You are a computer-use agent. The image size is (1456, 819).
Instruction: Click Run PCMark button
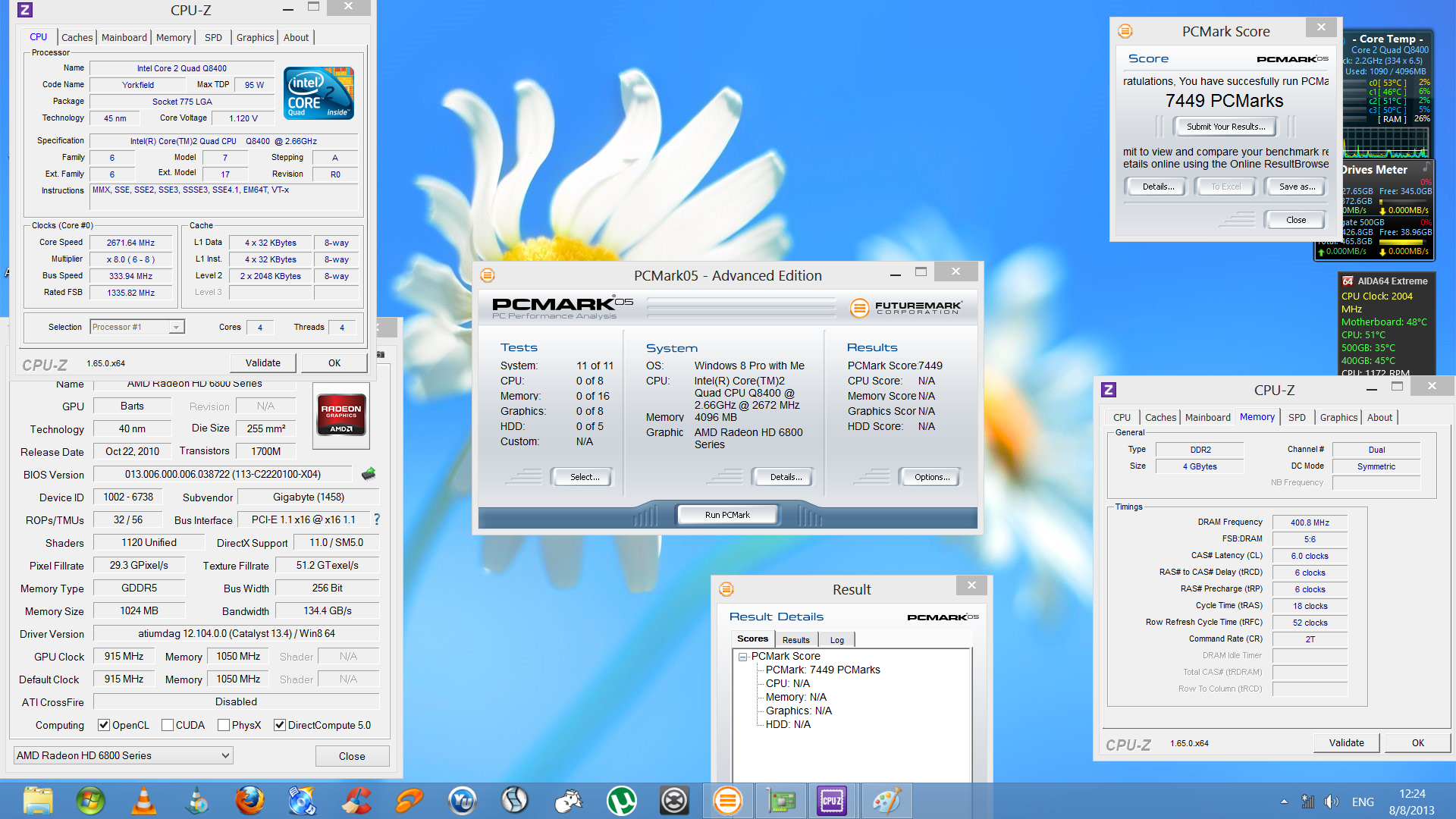[x=727, y=515]
